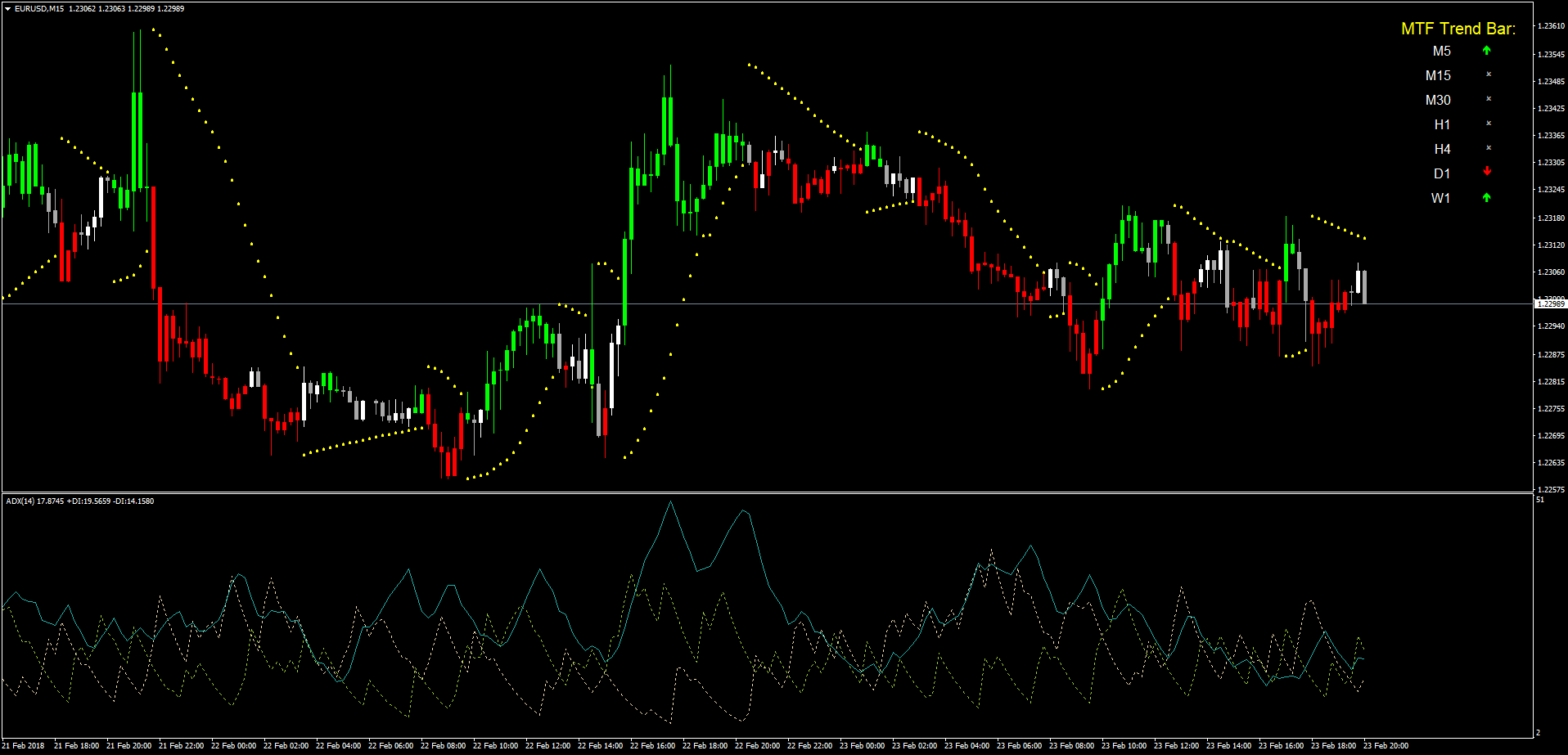Viewport: 1568px width, 755px height.
Task: Click the 1.23610 price axis label
Action: pos(1551,26)
